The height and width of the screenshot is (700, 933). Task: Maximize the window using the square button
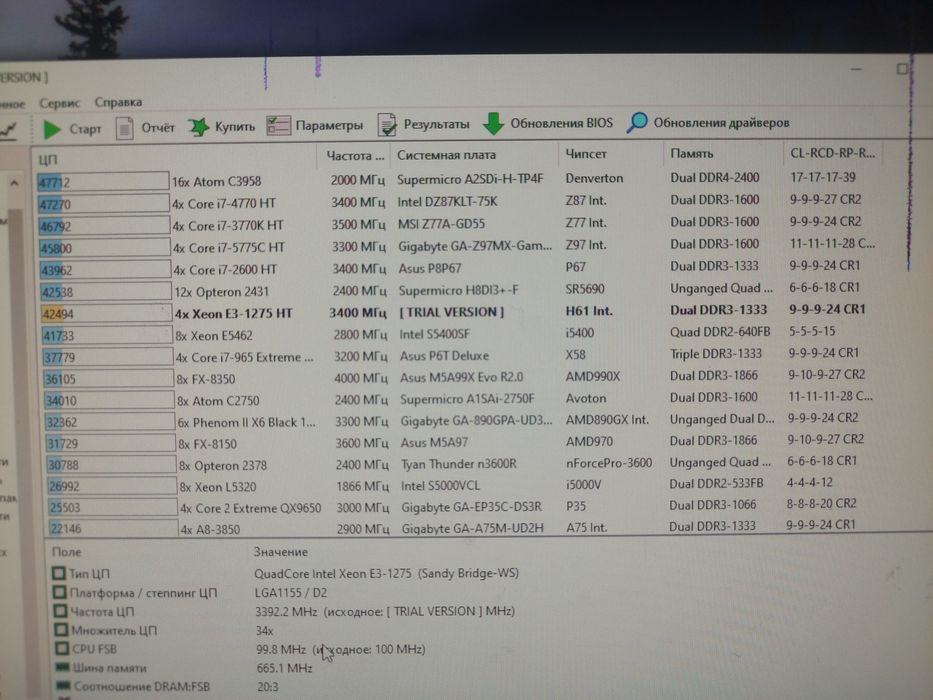pyautogui.click(x=902, y=69)
